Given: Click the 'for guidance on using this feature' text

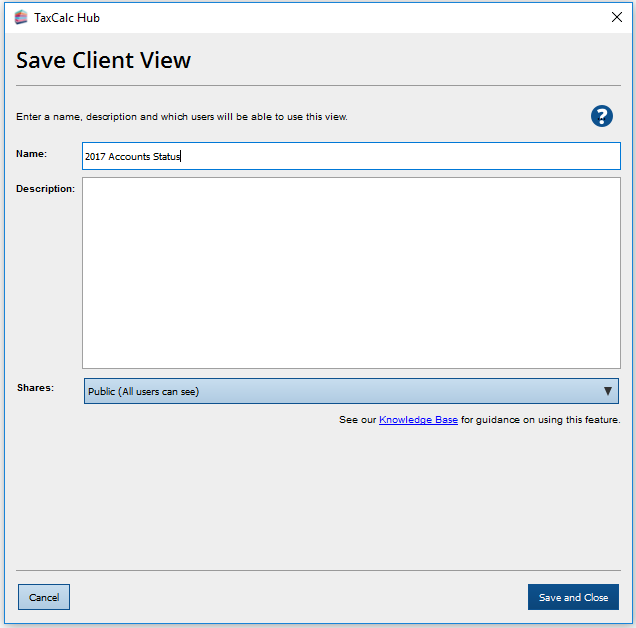Looking at the screenshot, I should click(x=540, y=420).
